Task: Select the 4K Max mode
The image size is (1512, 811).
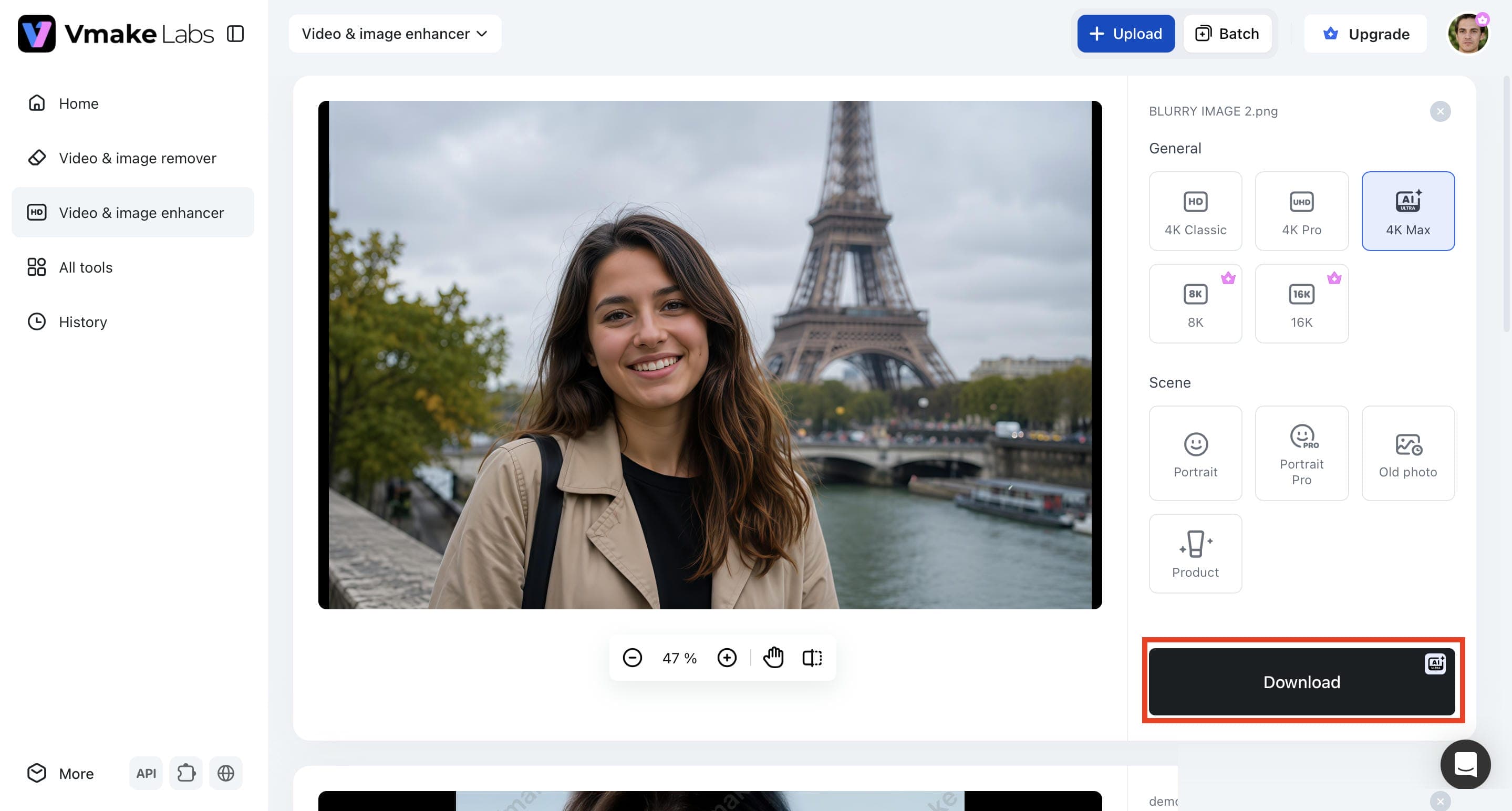Action: [1407, 211]
